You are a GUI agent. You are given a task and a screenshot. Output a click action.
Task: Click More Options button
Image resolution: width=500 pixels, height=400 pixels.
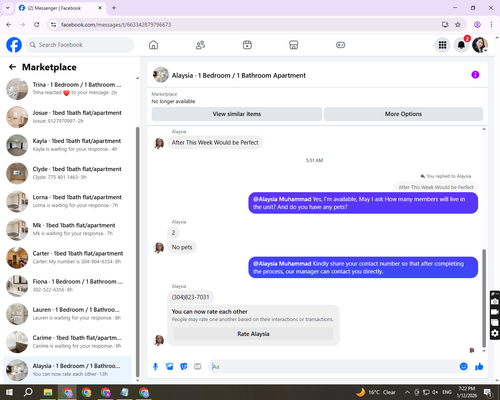[403, 114]
